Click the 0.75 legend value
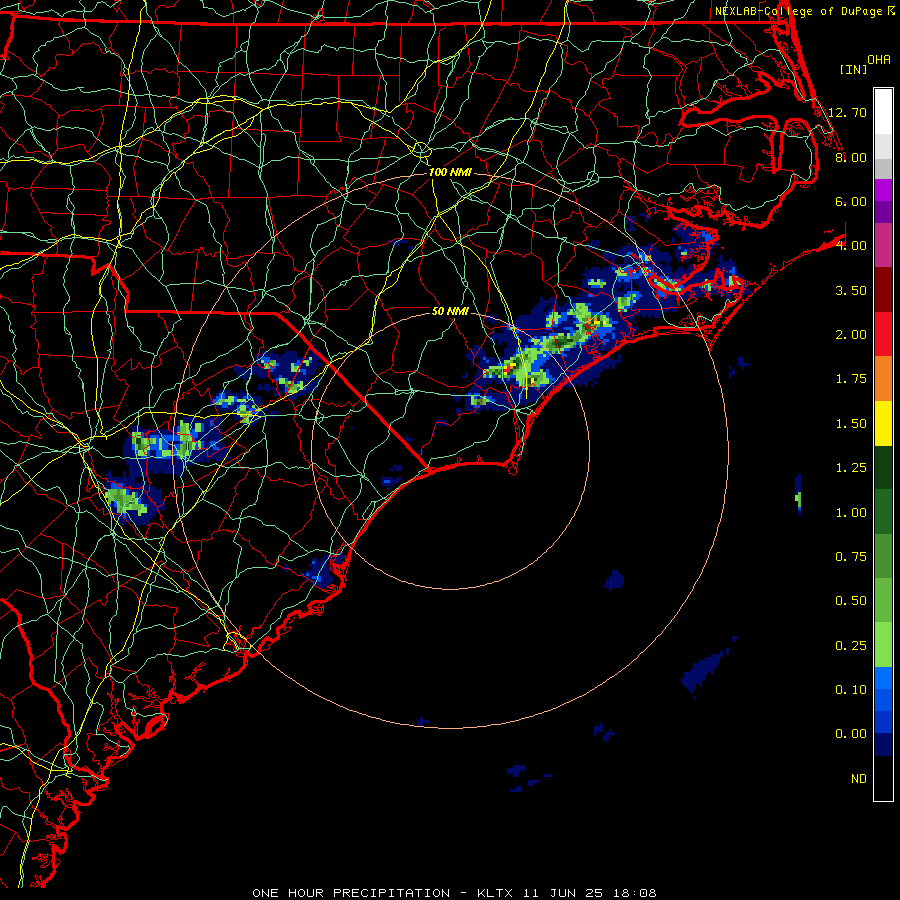 click(851, 557)
